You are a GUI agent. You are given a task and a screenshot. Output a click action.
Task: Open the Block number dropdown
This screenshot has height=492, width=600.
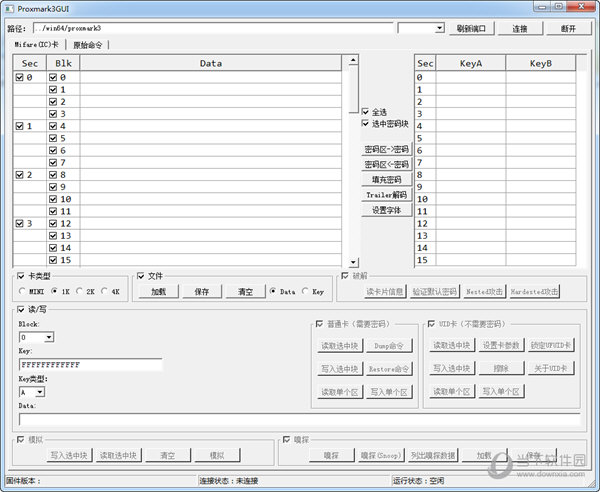49,337
